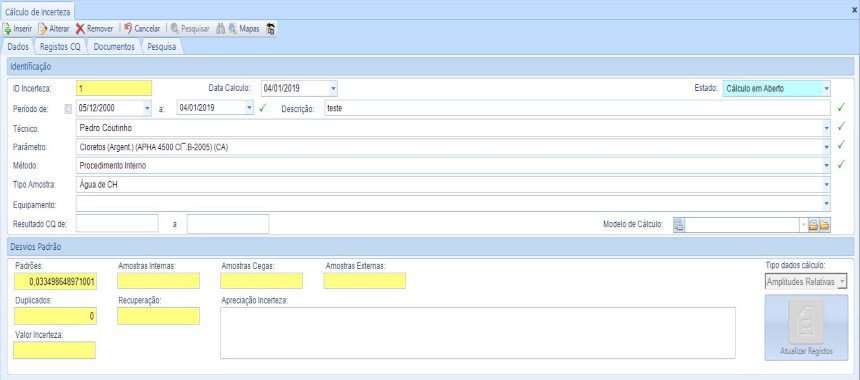The image size is (860, 380).
Task: Click the green check beside Técnico
Action: point(841,127)
